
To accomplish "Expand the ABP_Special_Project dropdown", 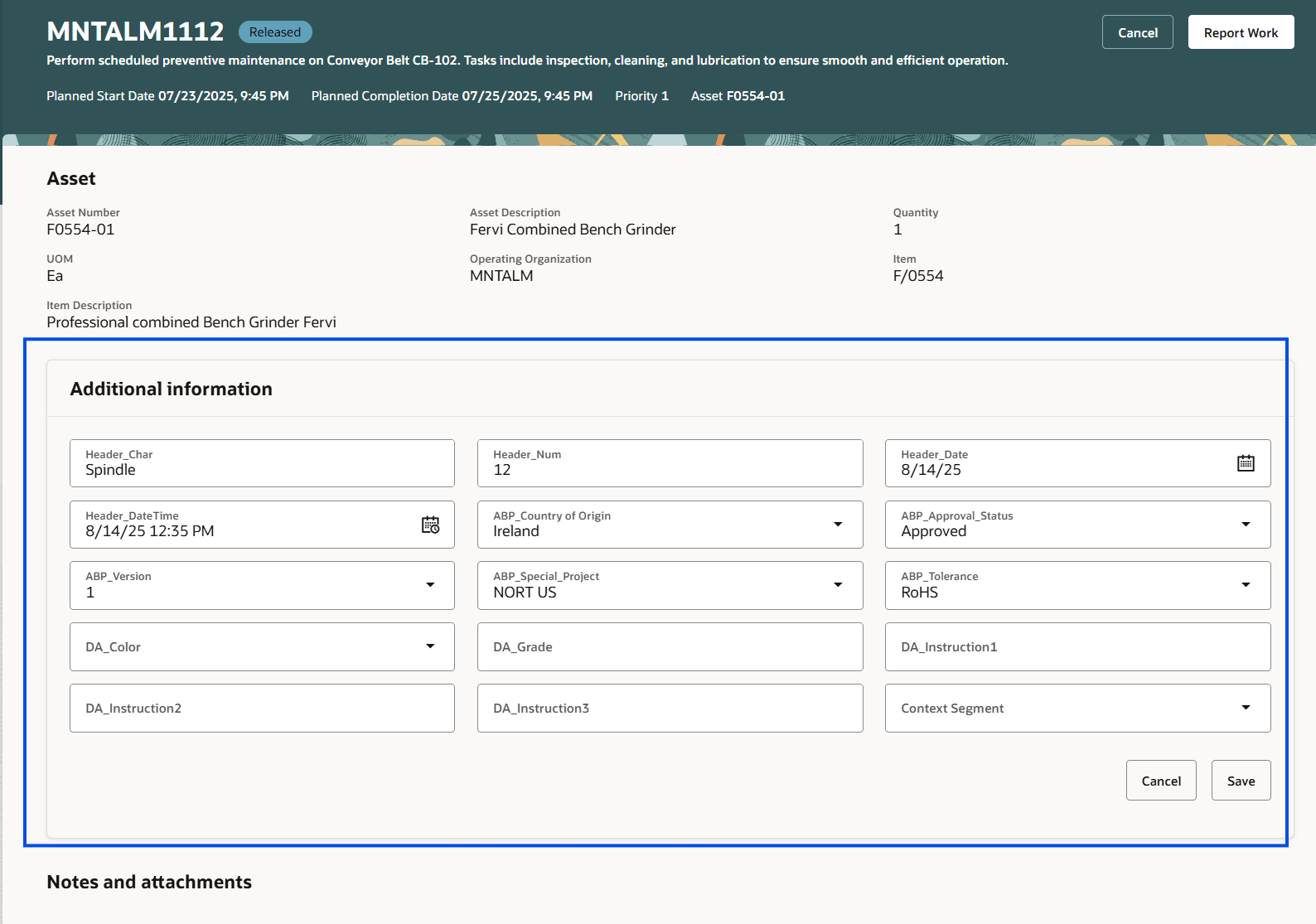I will point(837,585).
